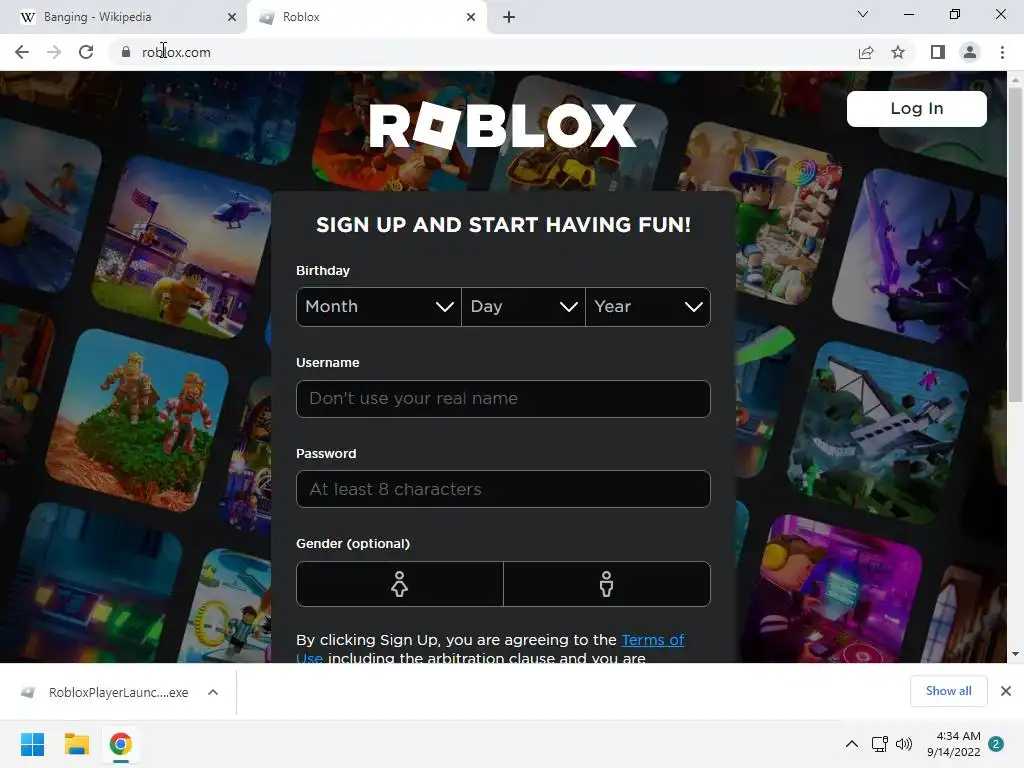The height and width of the screenshot is (768, 1024).
Task: Open the Terms of Use link
Action: point(652,640)
